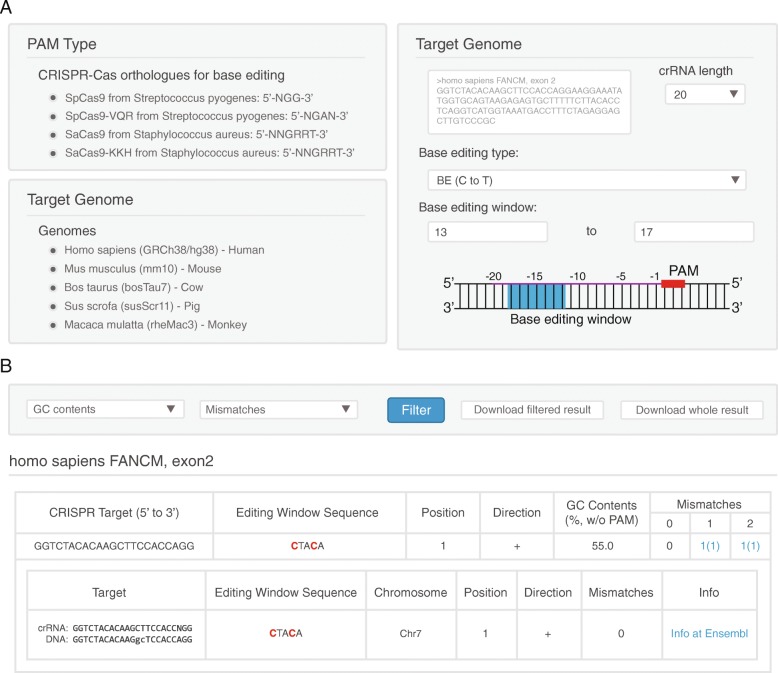
Task: Click the Mismatches header in lower table
Action: (x=621, y=593)
